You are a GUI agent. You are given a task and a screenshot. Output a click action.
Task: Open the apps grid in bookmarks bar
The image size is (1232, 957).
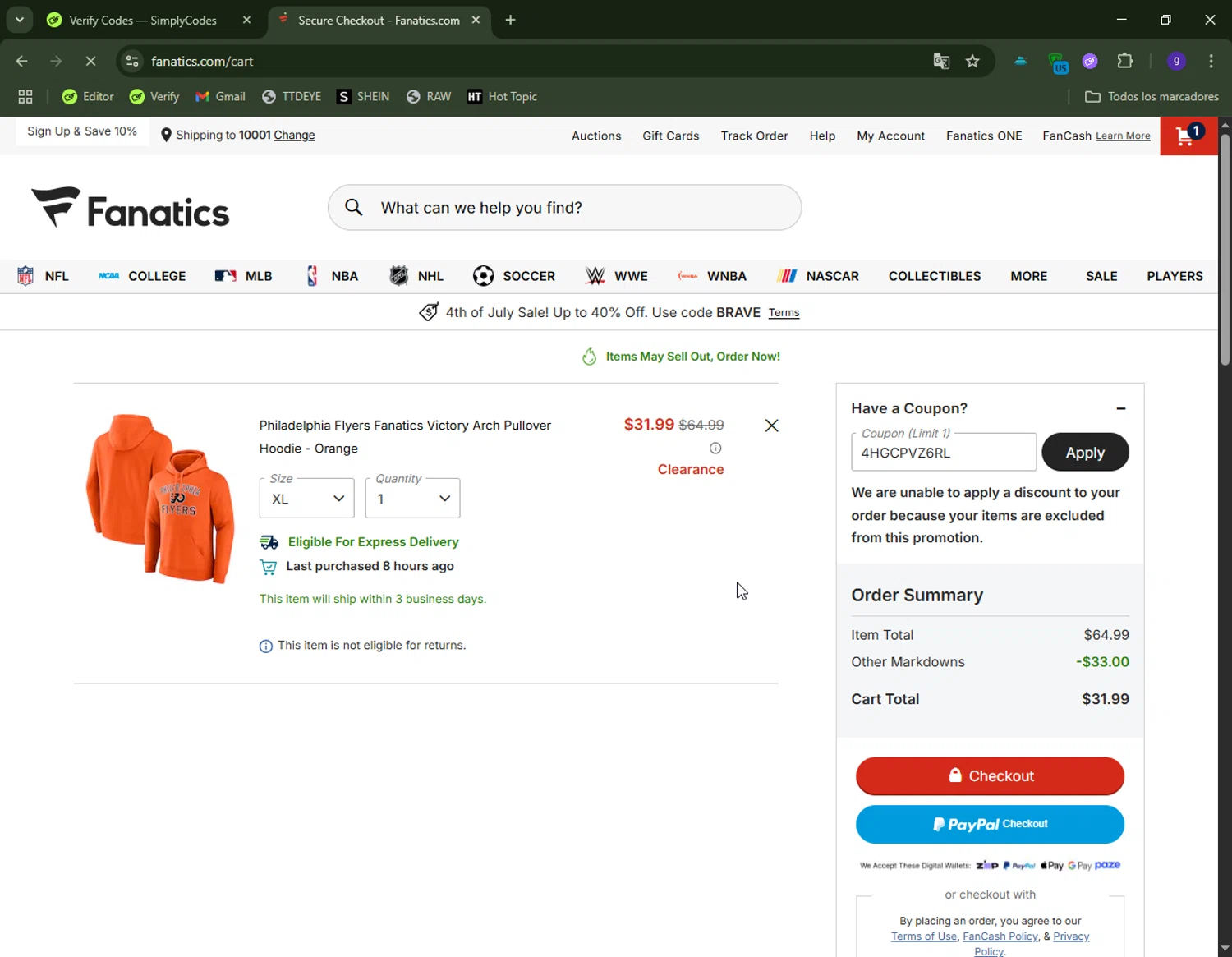[25, 97]
